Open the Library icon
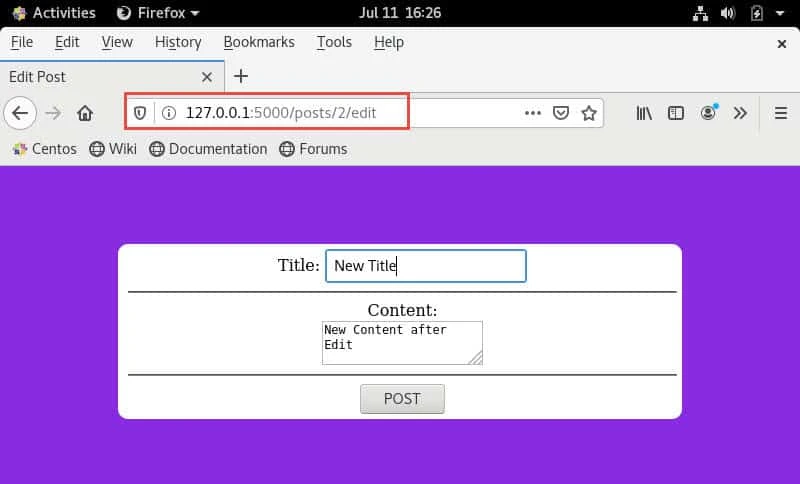This screenshot has height=484, width=800. [644, 113]
